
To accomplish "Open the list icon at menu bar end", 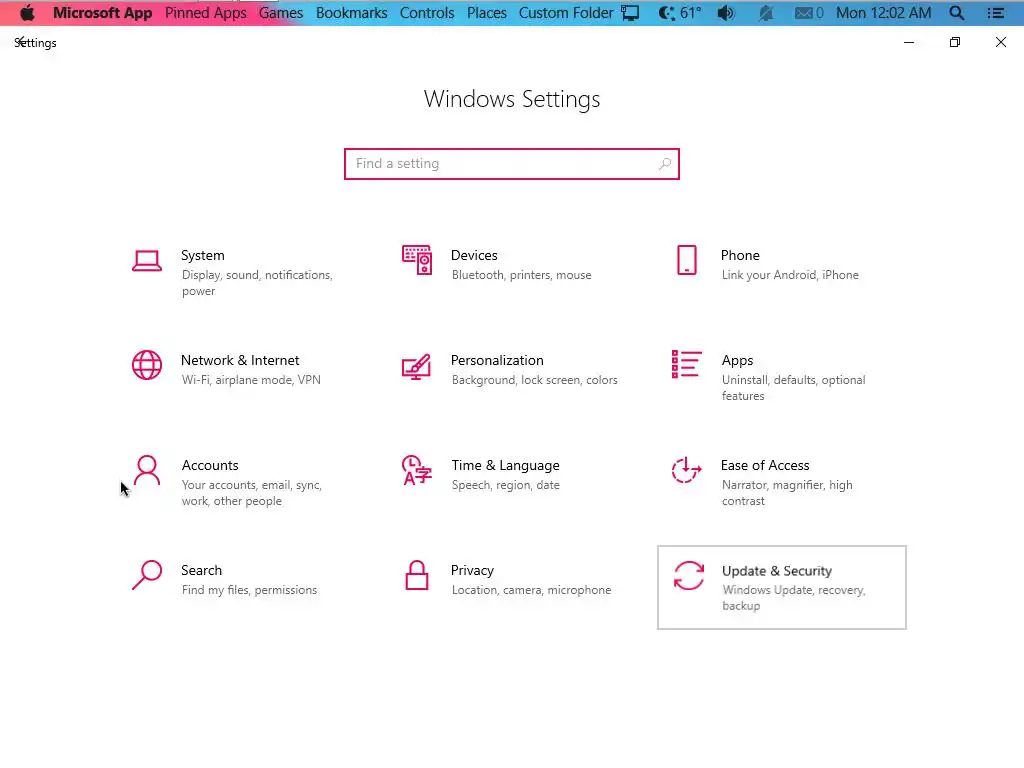I will [x=996, y=13].
